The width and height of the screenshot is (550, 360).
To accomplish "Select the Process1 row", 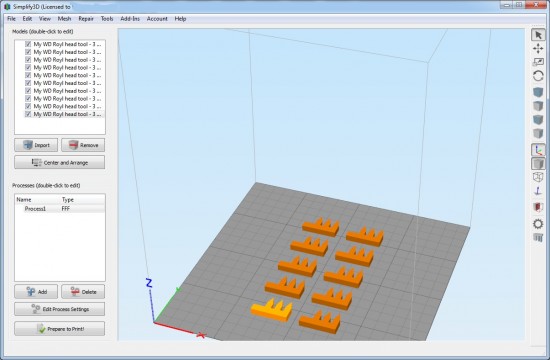I will pos(60,208).
